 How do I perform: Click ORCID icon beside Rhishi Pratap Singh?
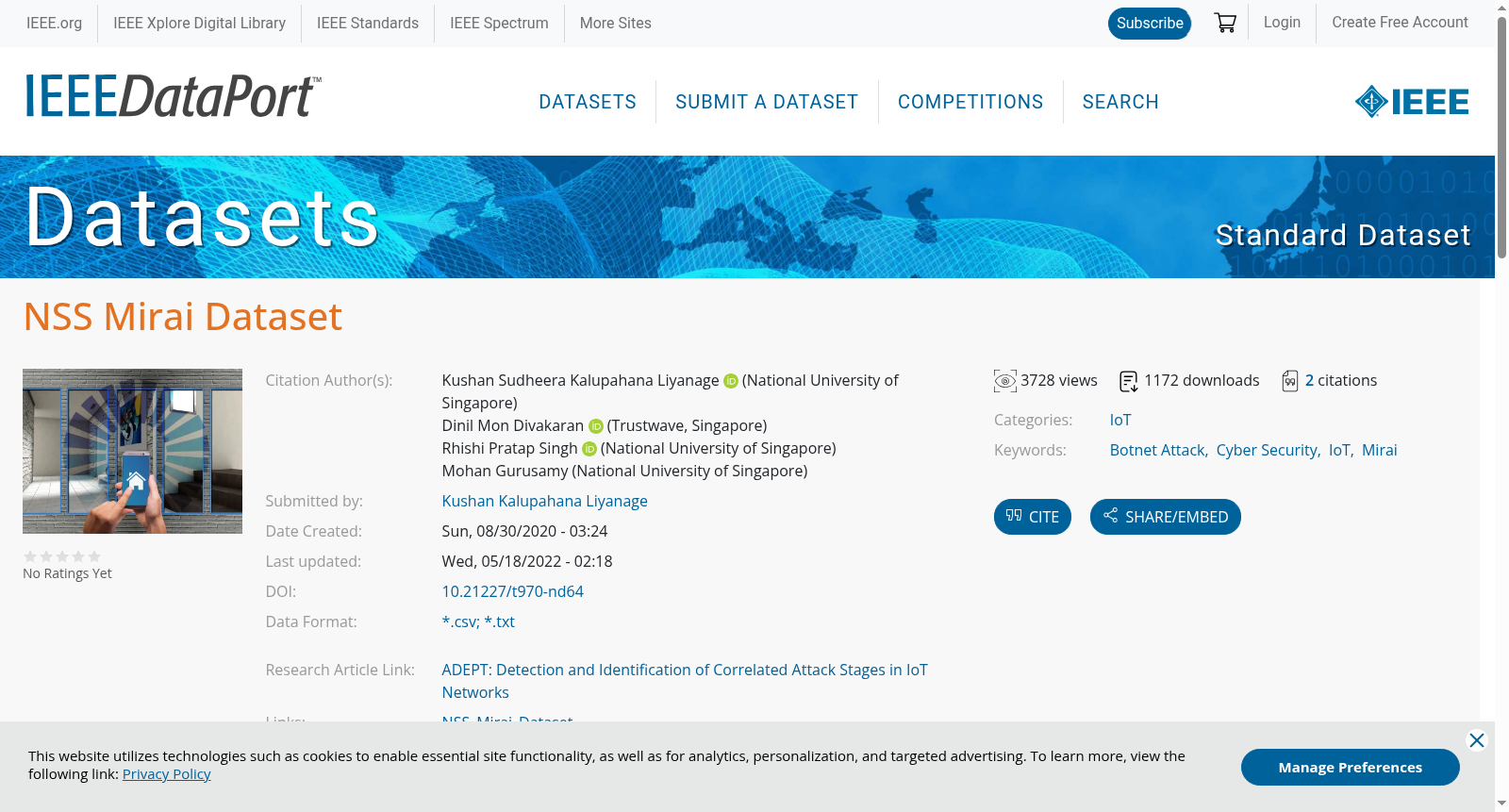point(589,449)
